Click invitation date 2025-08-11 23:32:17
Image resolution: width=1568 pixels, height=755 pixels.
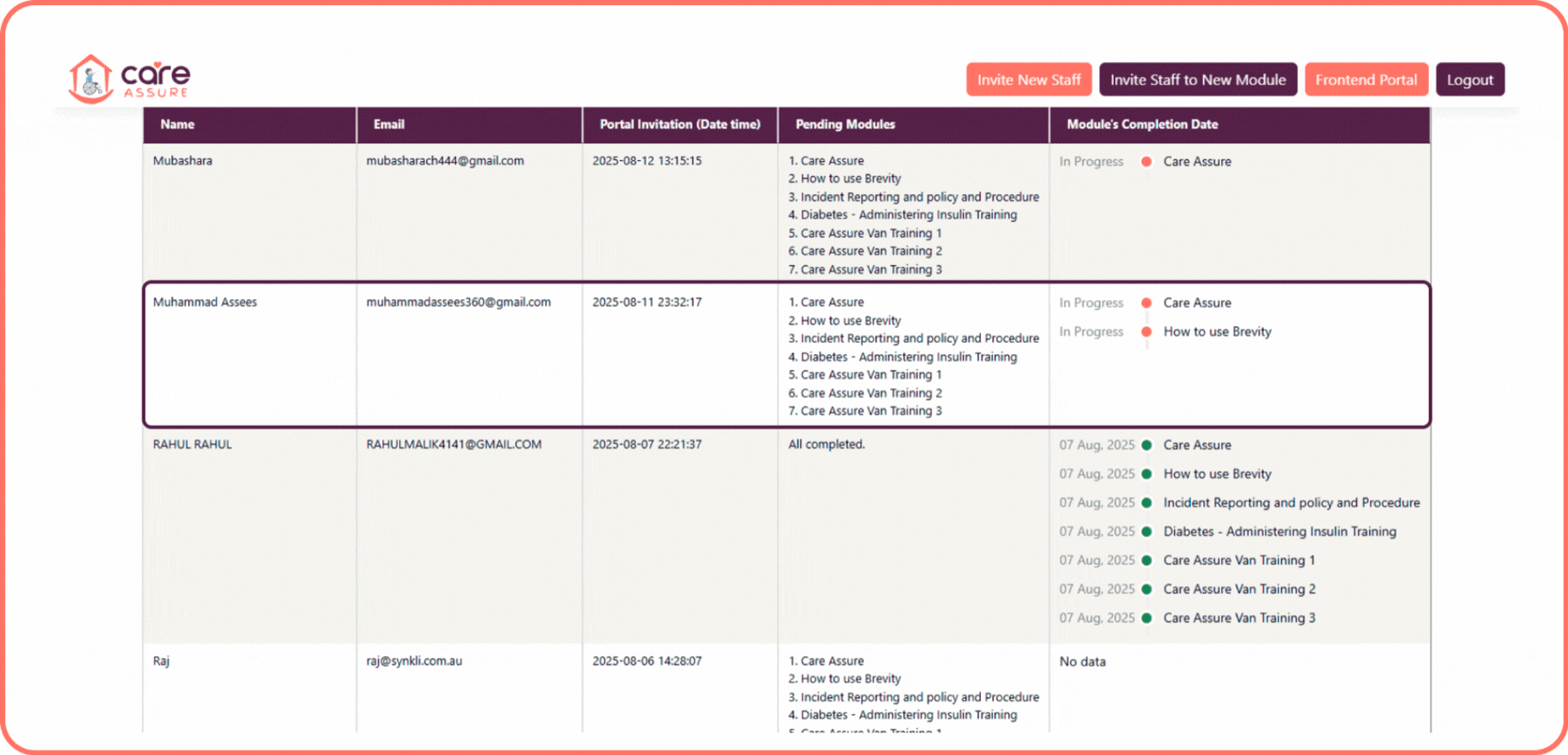click(647, 303)
